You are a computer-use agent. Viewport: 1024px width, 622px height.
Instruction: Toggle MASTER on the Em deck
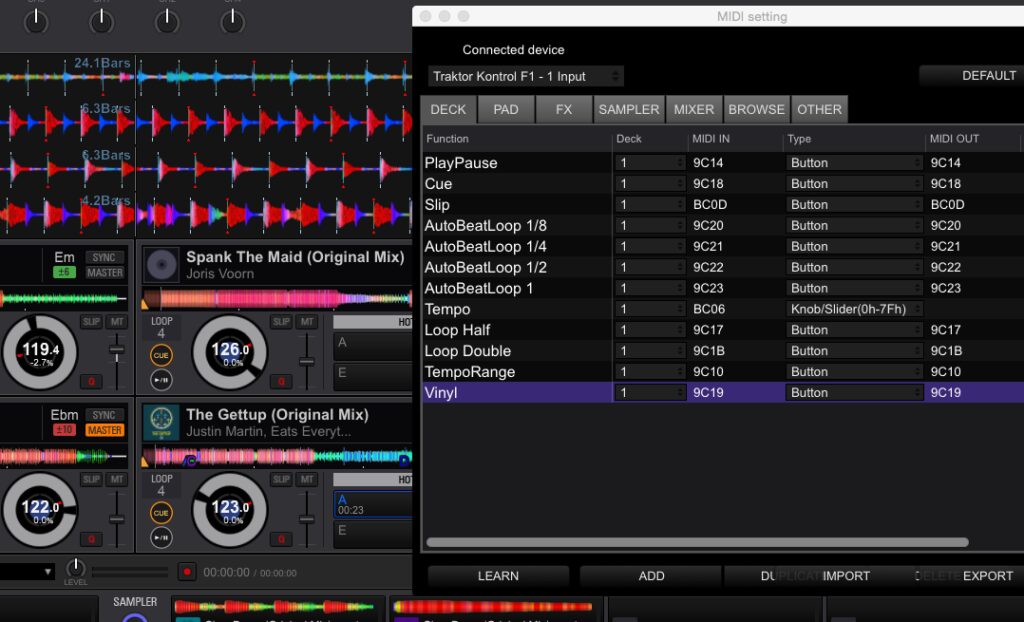(104, 272)
